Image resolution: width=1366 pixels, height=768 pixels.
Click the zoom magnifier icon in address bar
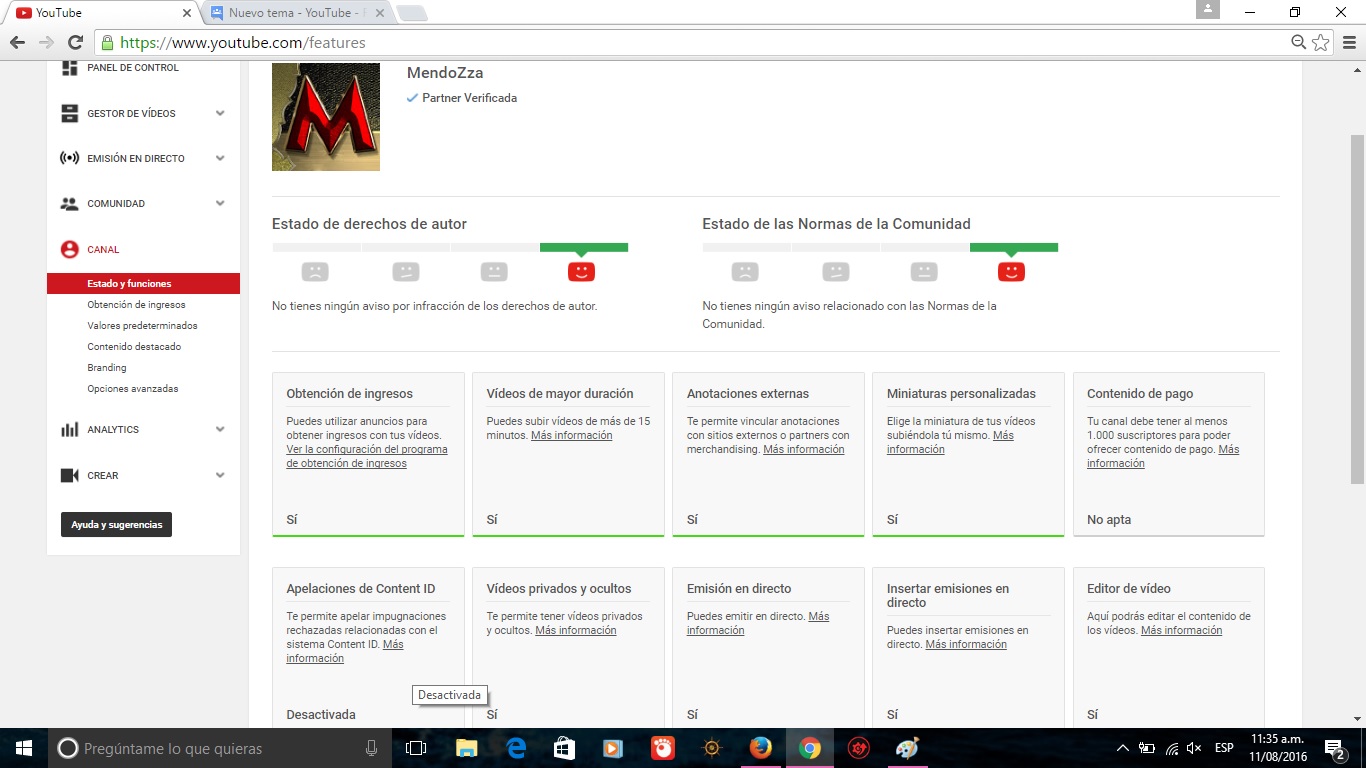[1299, 42]
